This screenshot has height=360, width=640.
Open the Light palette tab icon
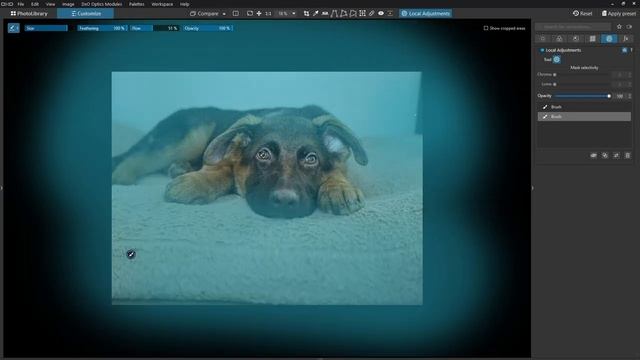pyautogui.click(x=543, y=38)
